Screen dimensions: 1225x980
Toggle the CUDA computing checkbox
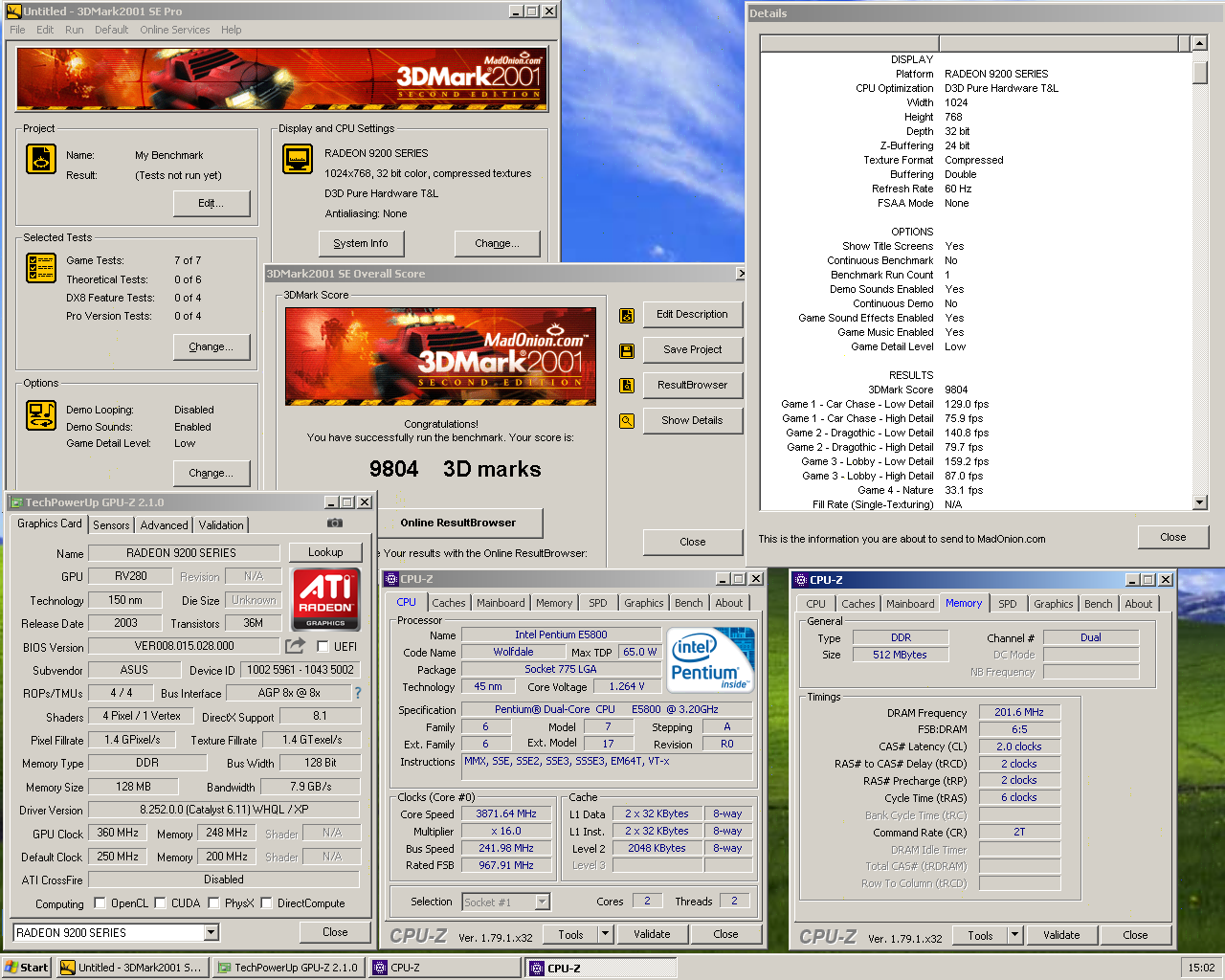pos(160,902)
